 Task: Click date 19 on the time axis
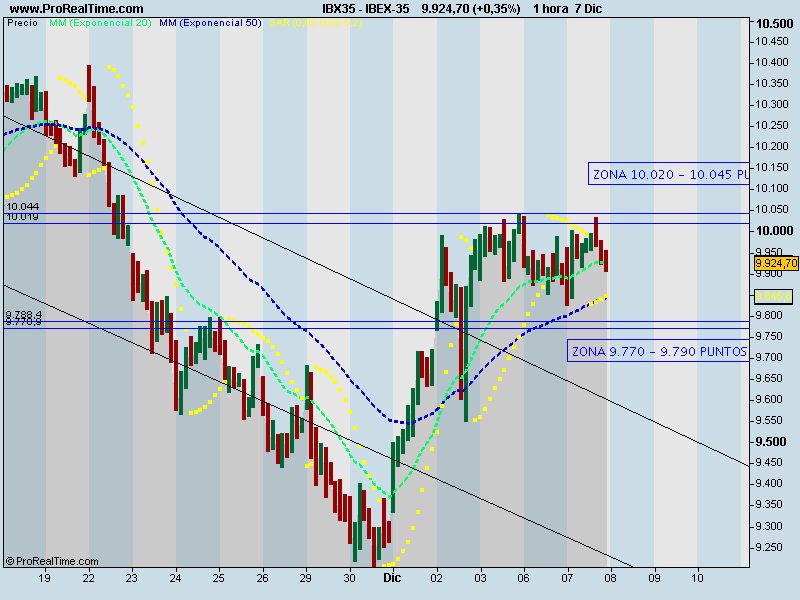44,578
